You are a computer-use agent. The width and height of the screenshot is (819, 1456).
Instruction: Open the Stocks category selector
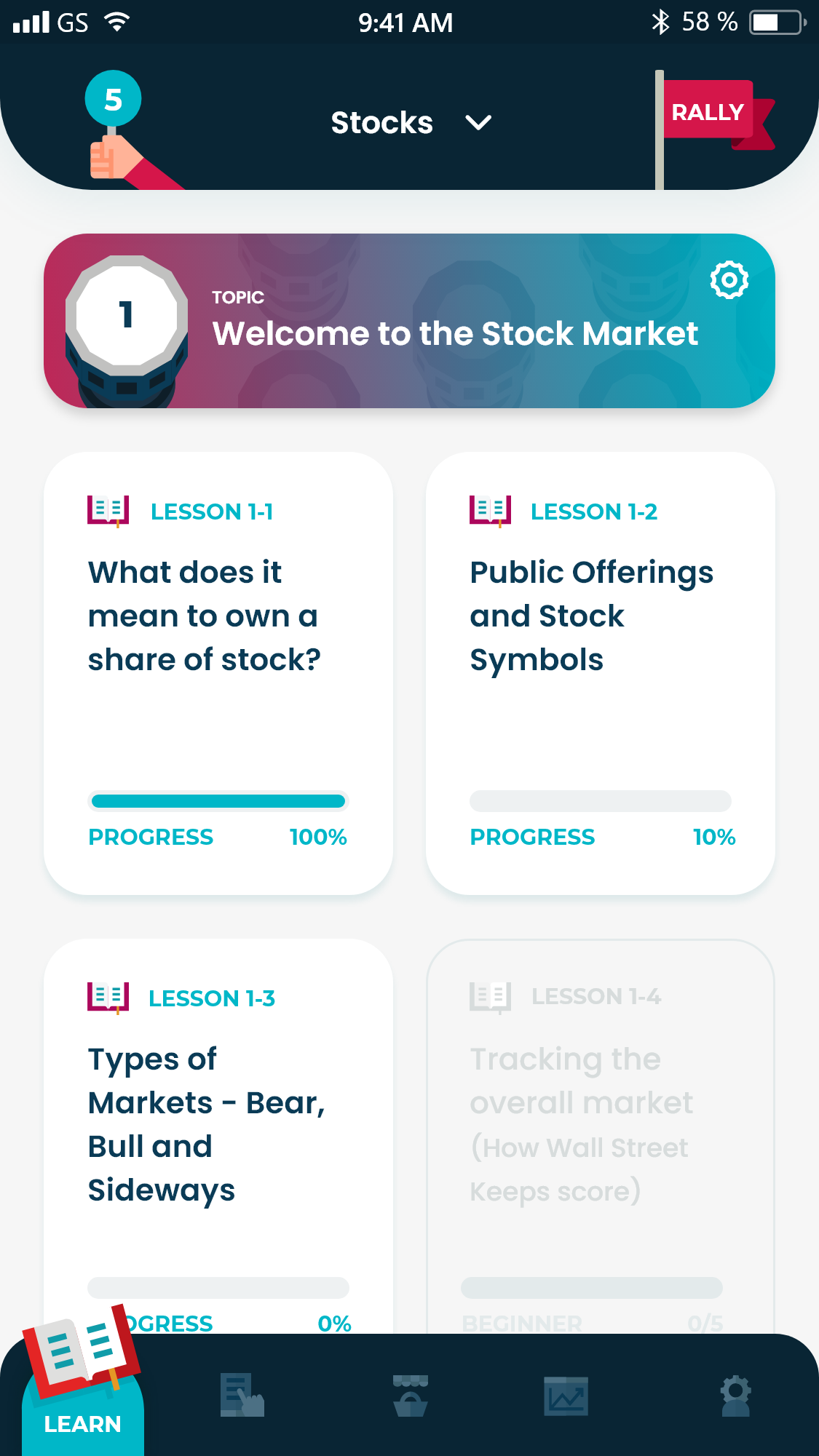(x=382, y=122)
